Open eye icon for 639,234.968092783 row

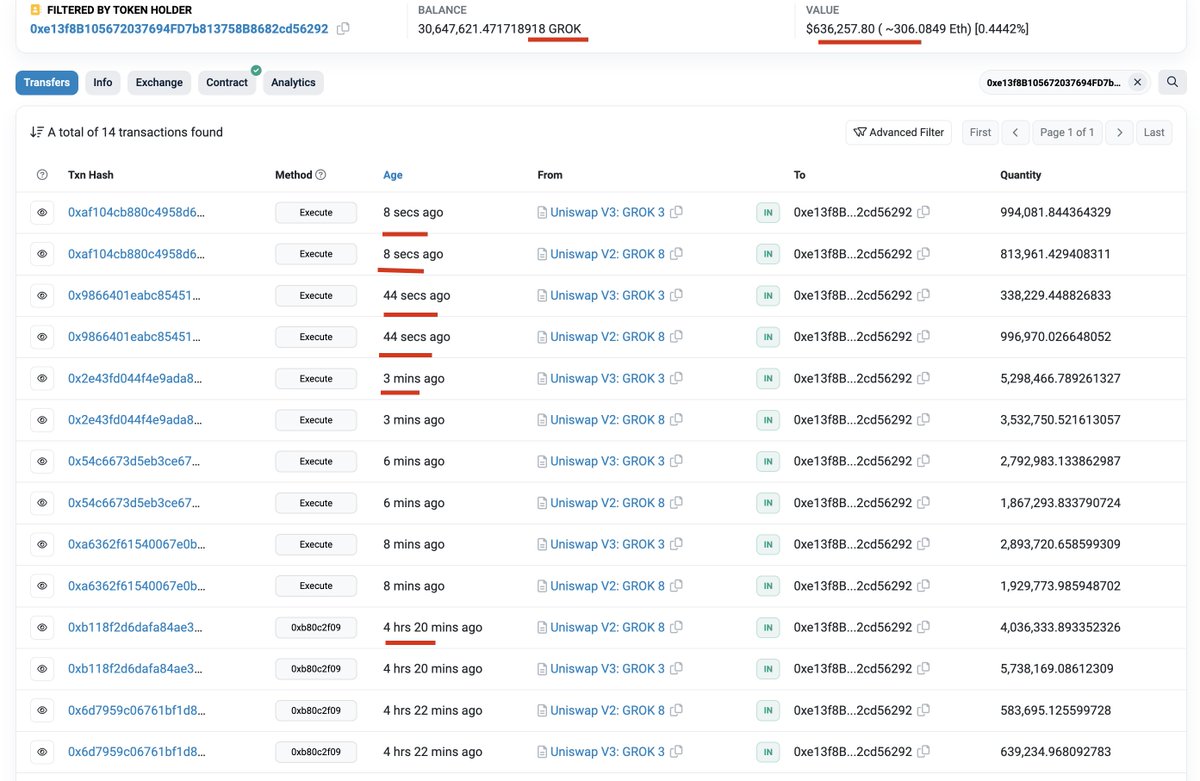pyautogui.click(x=42, y=752)
